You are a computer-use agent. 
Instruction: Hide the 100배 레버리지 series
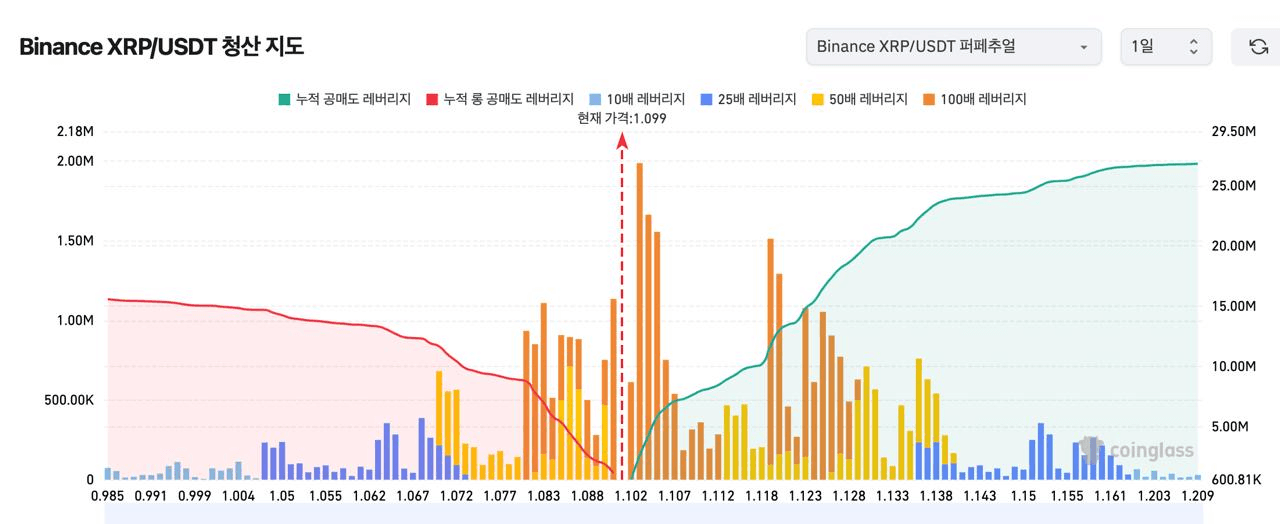(973, 99)
